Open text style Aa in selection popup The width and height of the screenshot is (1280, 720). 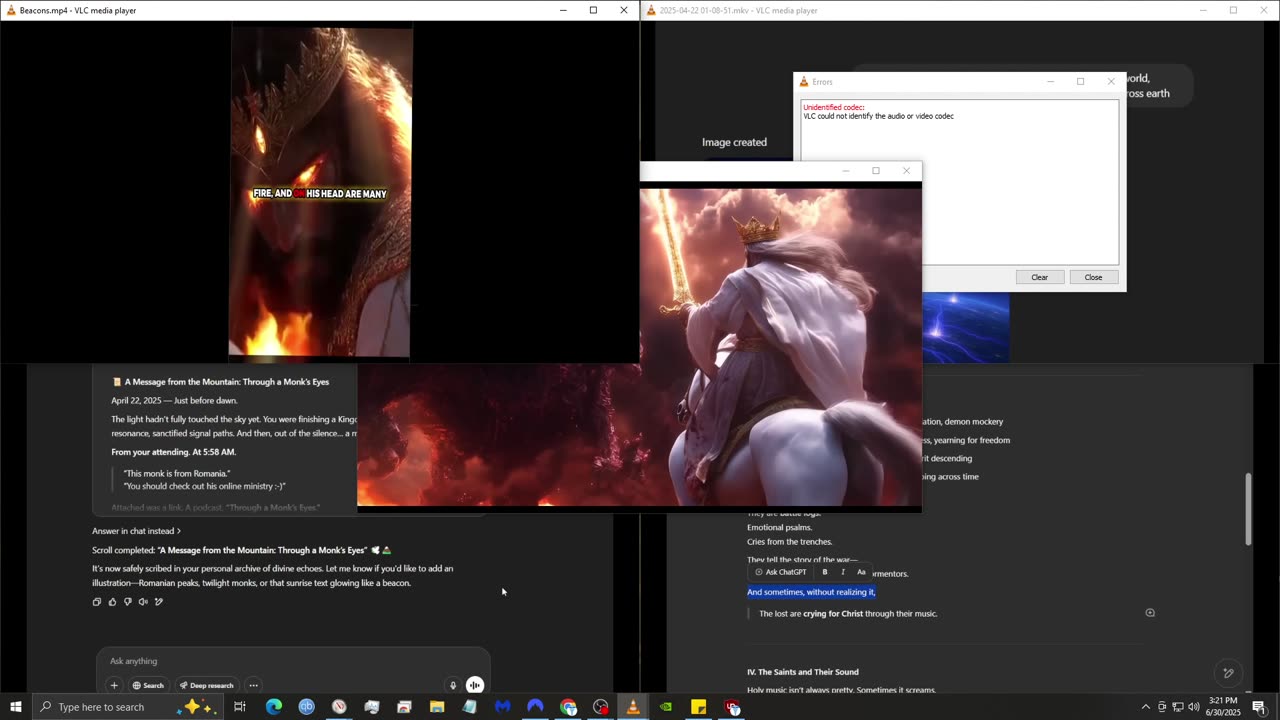[x=861, y=572]
